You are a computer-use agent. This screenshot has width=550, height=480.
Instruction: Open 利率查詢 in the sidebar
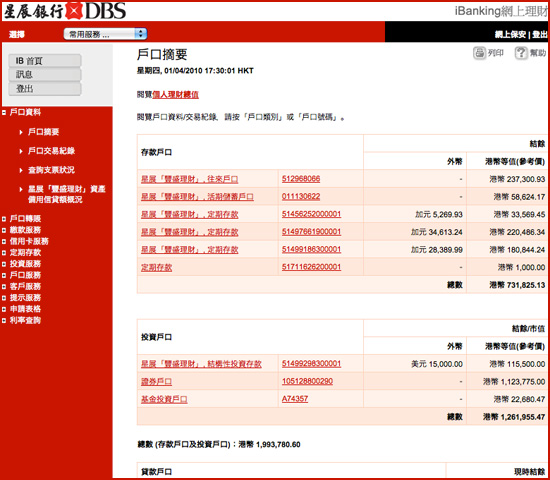click(x=25, y=320)
